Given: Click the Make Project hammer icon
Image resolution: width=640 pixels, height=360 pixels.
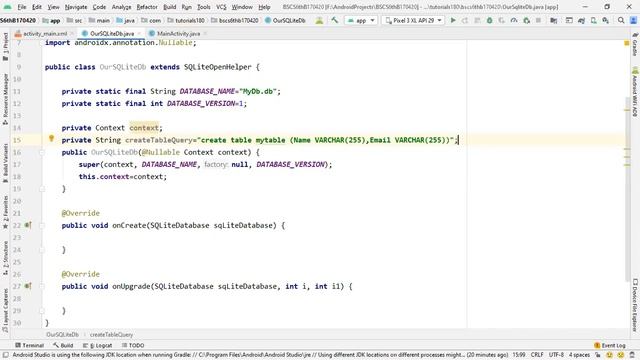Looking at the screenshot, I should point(335,20).
